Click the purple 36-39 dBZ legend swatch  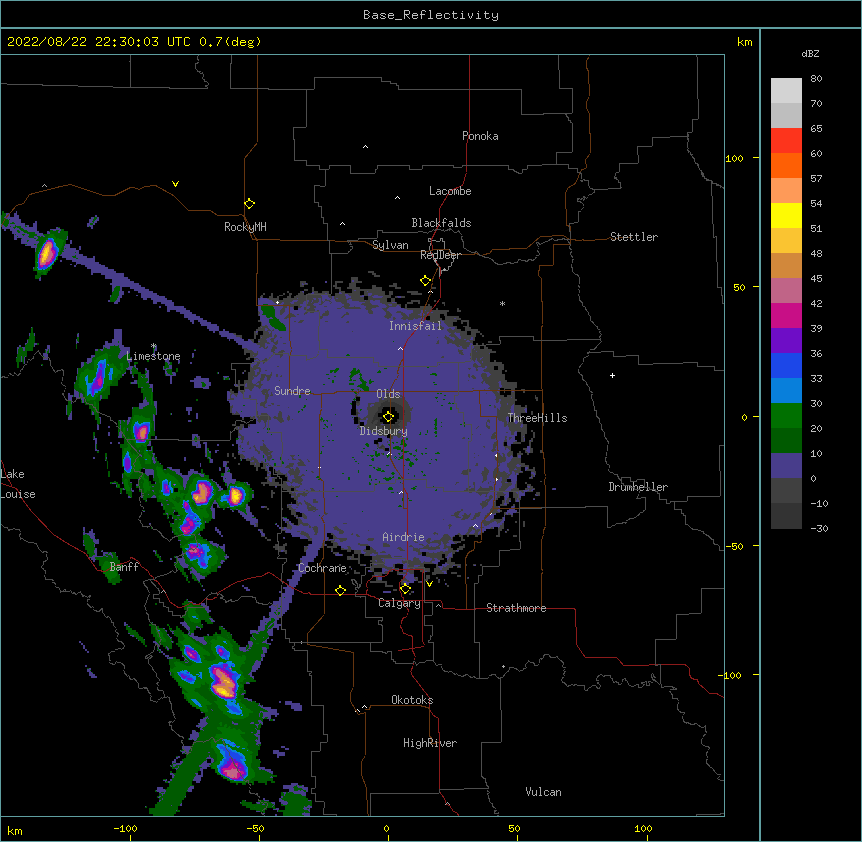point(786,341)
